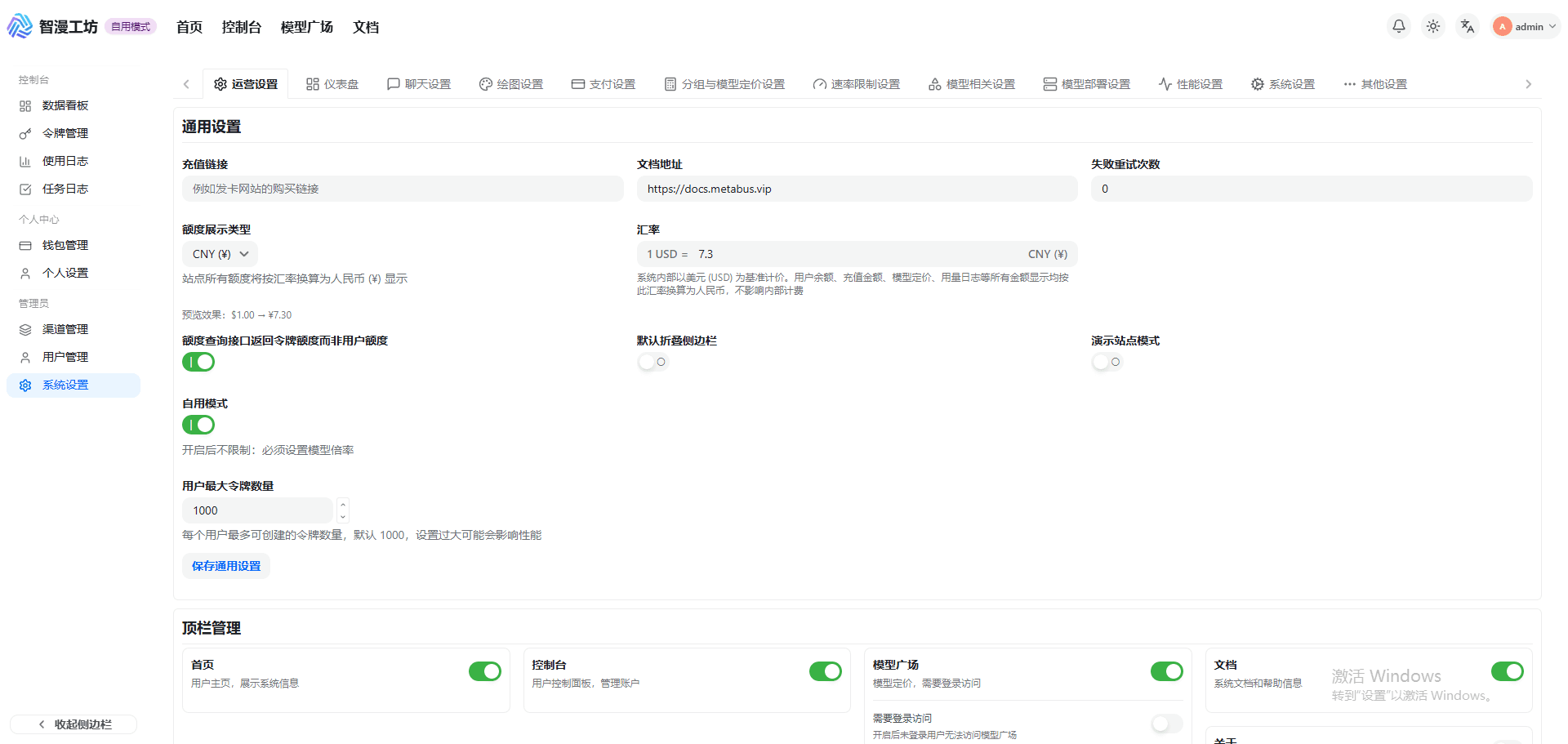Screen dimensions: 1568x744
Task: Toggle the 首页 top bar switch
Action: (x=485, y=671)
